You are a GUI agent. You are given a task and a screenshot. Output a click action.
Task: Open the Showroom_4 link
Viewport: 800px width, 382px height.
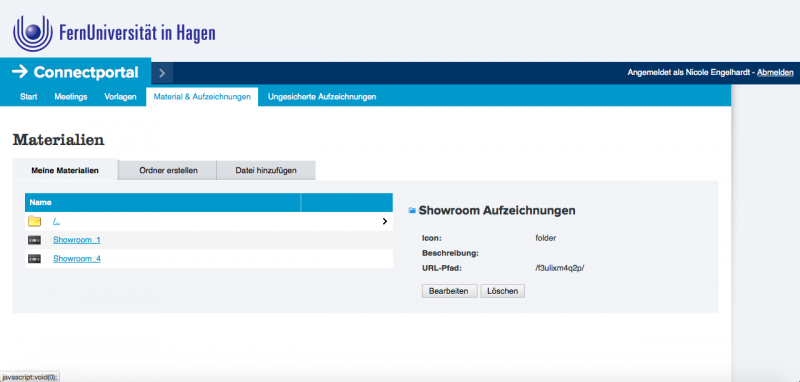point(77,259)
